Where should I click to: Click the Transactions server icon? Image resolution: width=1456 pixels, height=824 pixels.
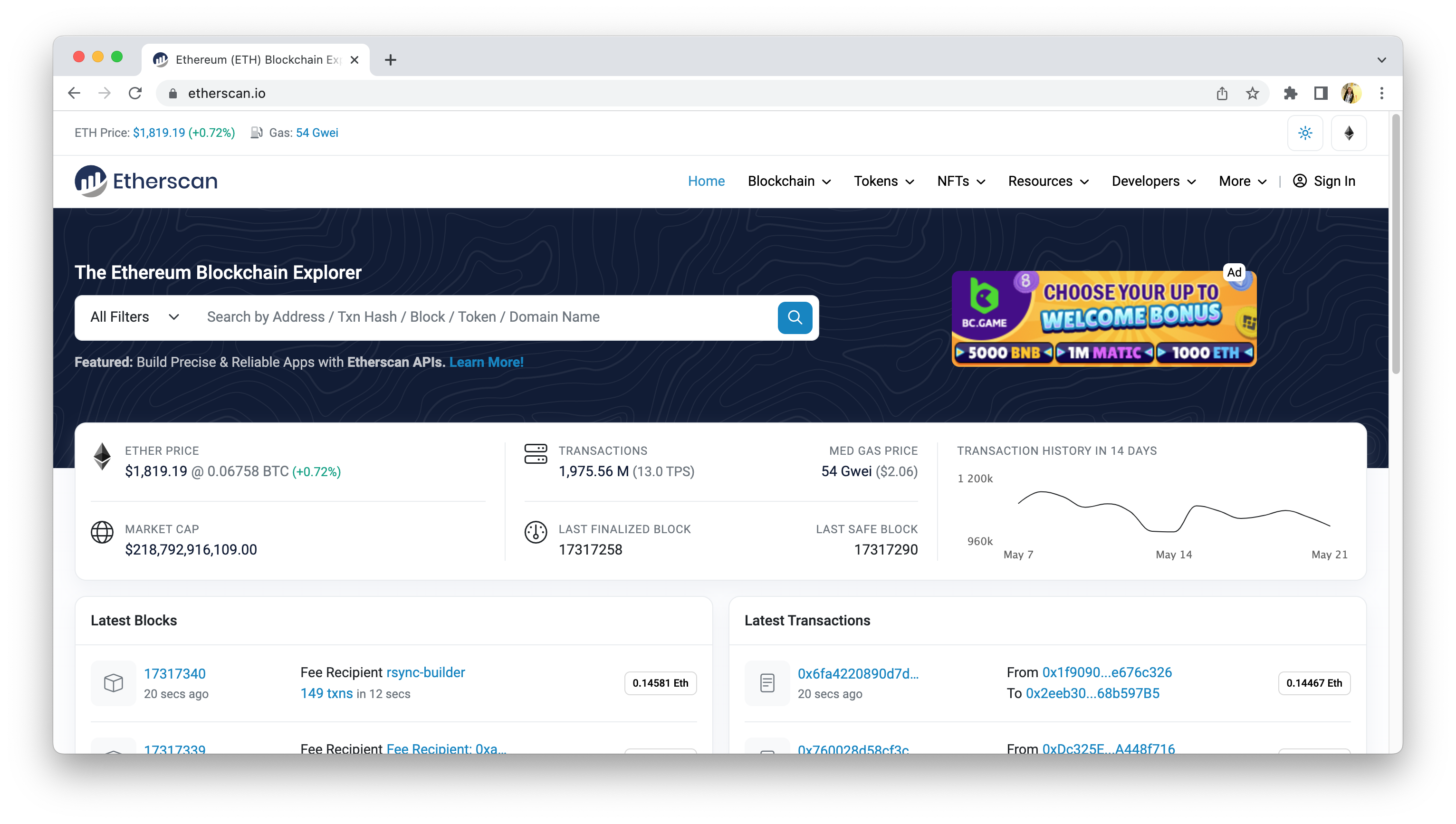(536, 454)
